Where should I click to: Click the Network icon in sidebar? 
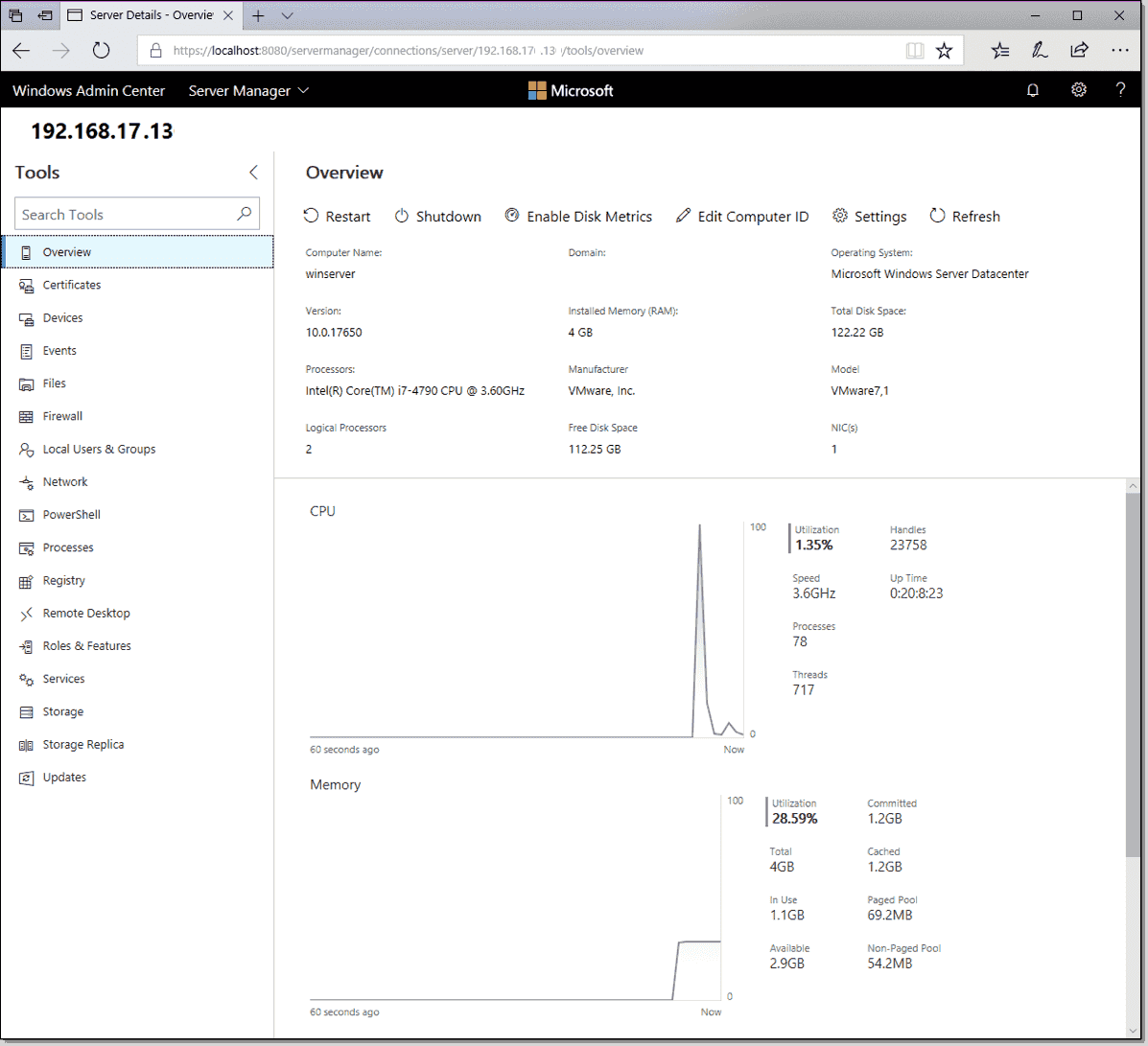point(26,482)
